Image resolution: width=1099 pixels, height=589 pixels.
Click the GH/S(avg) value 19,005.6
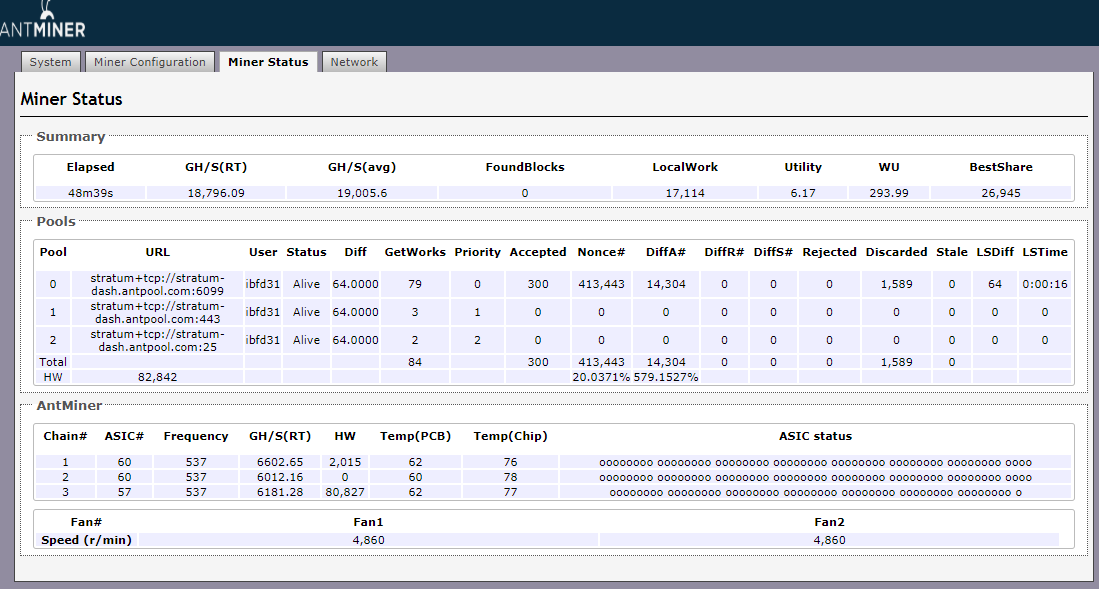(361, 193)
